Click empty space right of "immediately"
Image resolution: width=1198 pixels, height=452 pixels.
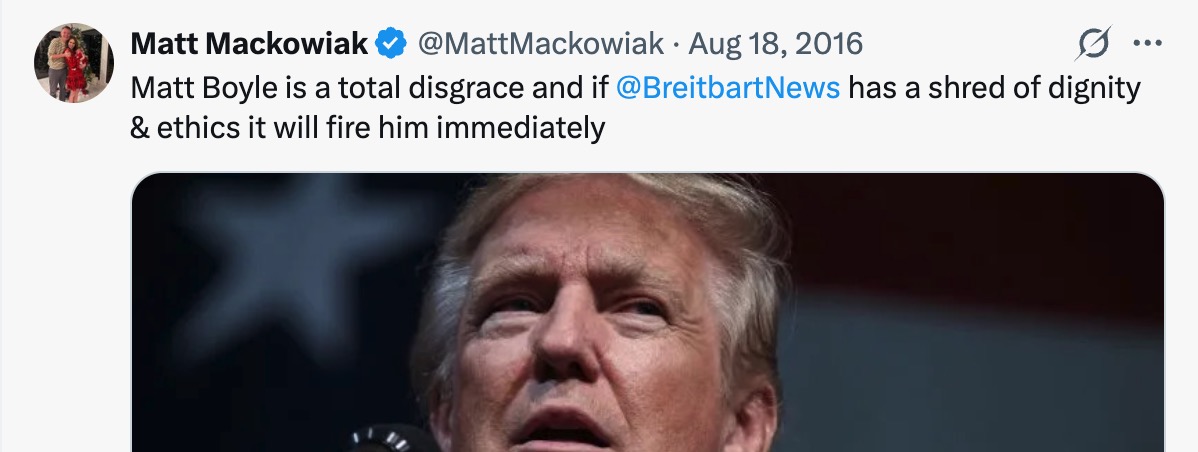click(879, 128)
